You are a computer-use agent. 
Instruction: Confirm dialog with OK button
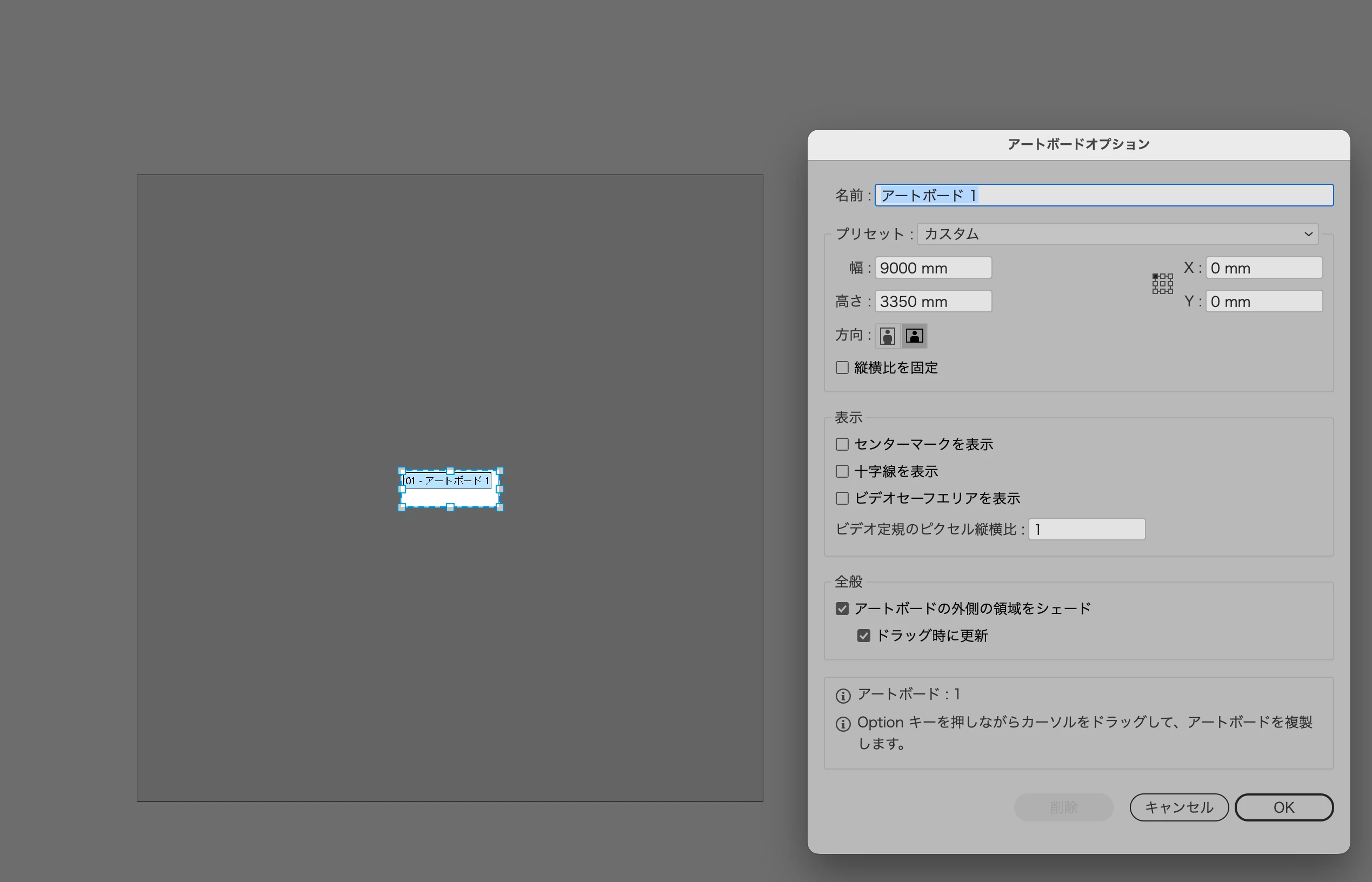(1283, 807)
